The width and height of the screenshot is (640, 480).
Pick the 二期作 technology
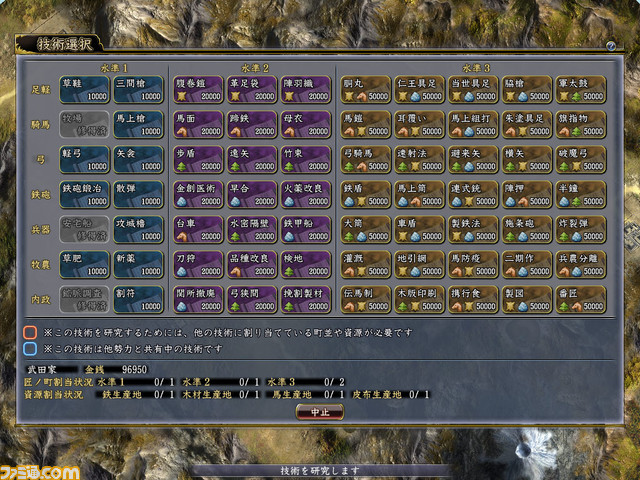pyautogui.click(x=527, y=265)
